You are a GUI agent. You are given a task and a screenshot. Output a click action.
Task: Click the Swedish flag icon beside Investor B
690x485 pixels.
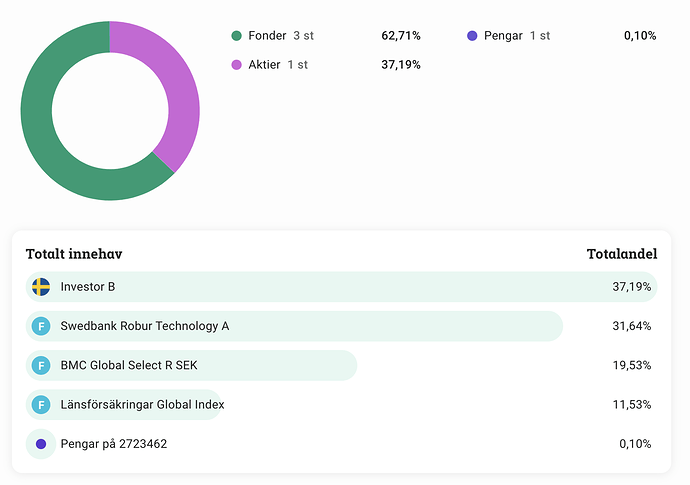41,287
